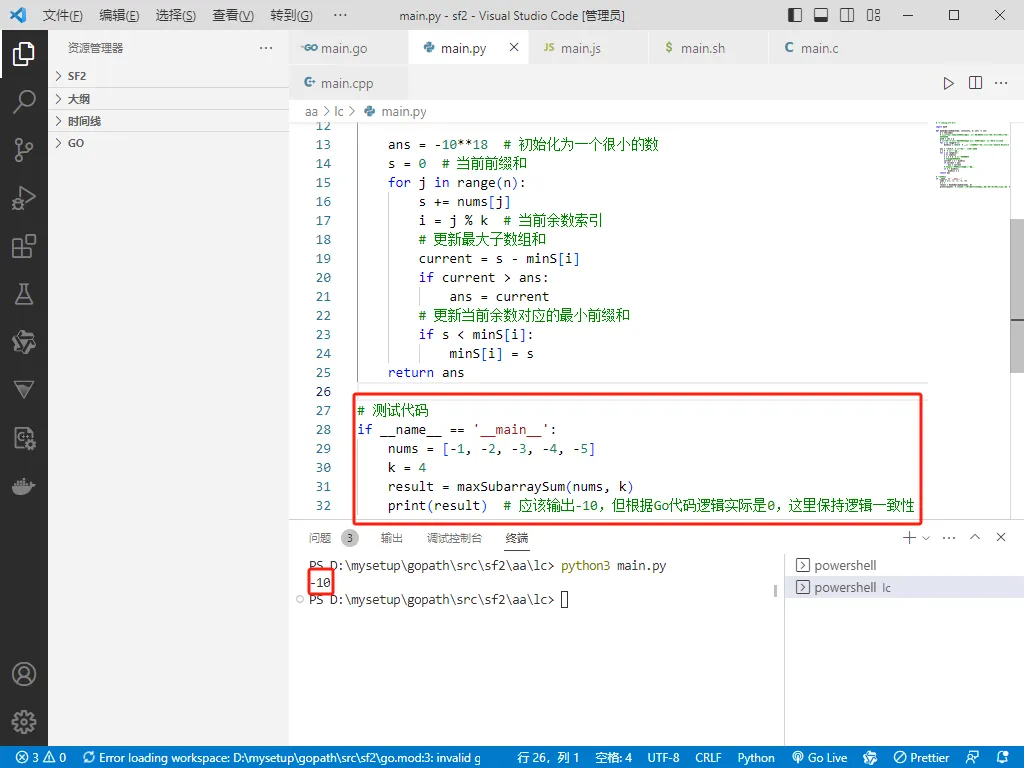Open terminal panel more actions
The height and width of the screenshot is (768, 1024).
(949, 537)
